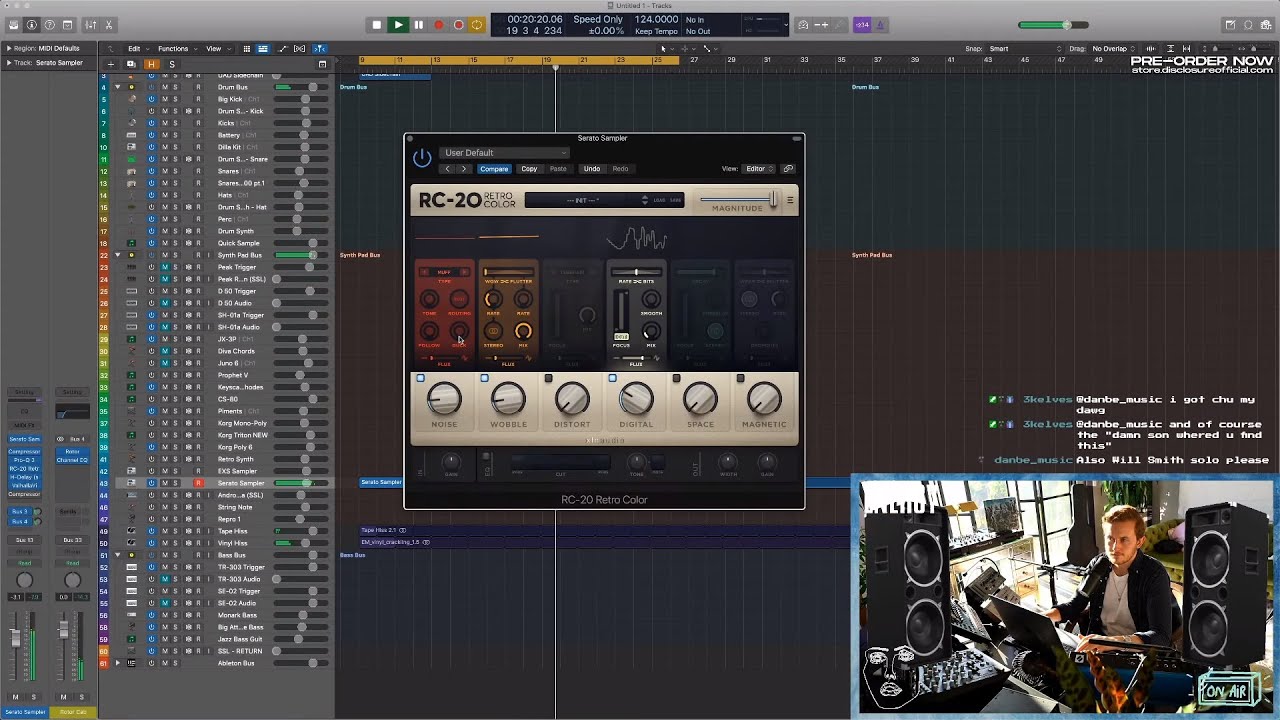Screen dimensions: 1280x720
Task: Expand the Track: Serato Sampler disclosure triangle
Action: (x=9, y=63)
